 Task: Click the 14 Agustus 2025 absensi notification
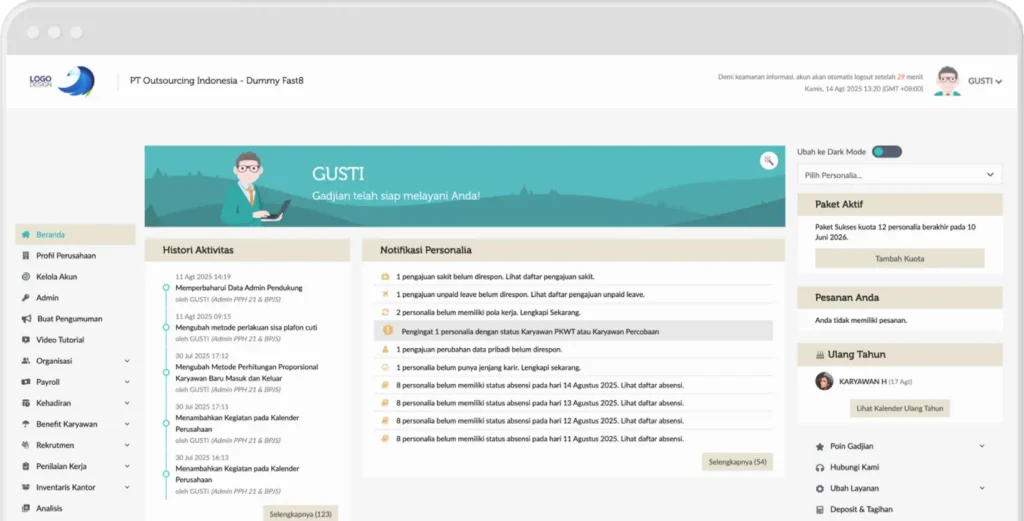point(539,385)
